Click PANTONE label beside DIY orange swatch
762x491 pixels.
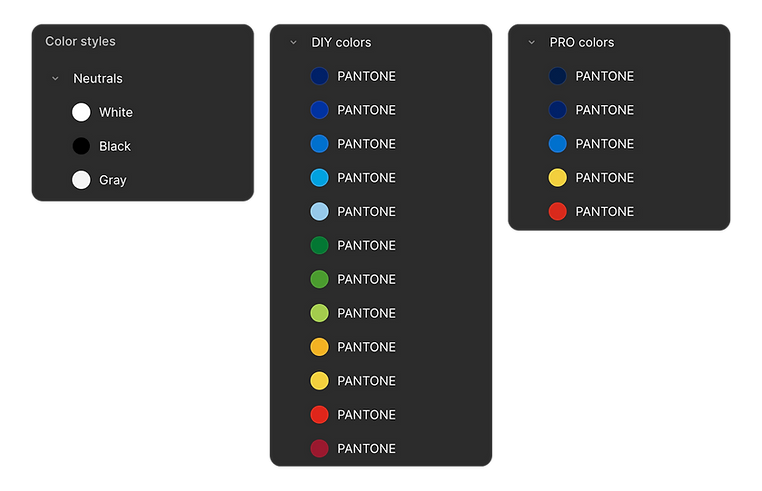[366, 347]
